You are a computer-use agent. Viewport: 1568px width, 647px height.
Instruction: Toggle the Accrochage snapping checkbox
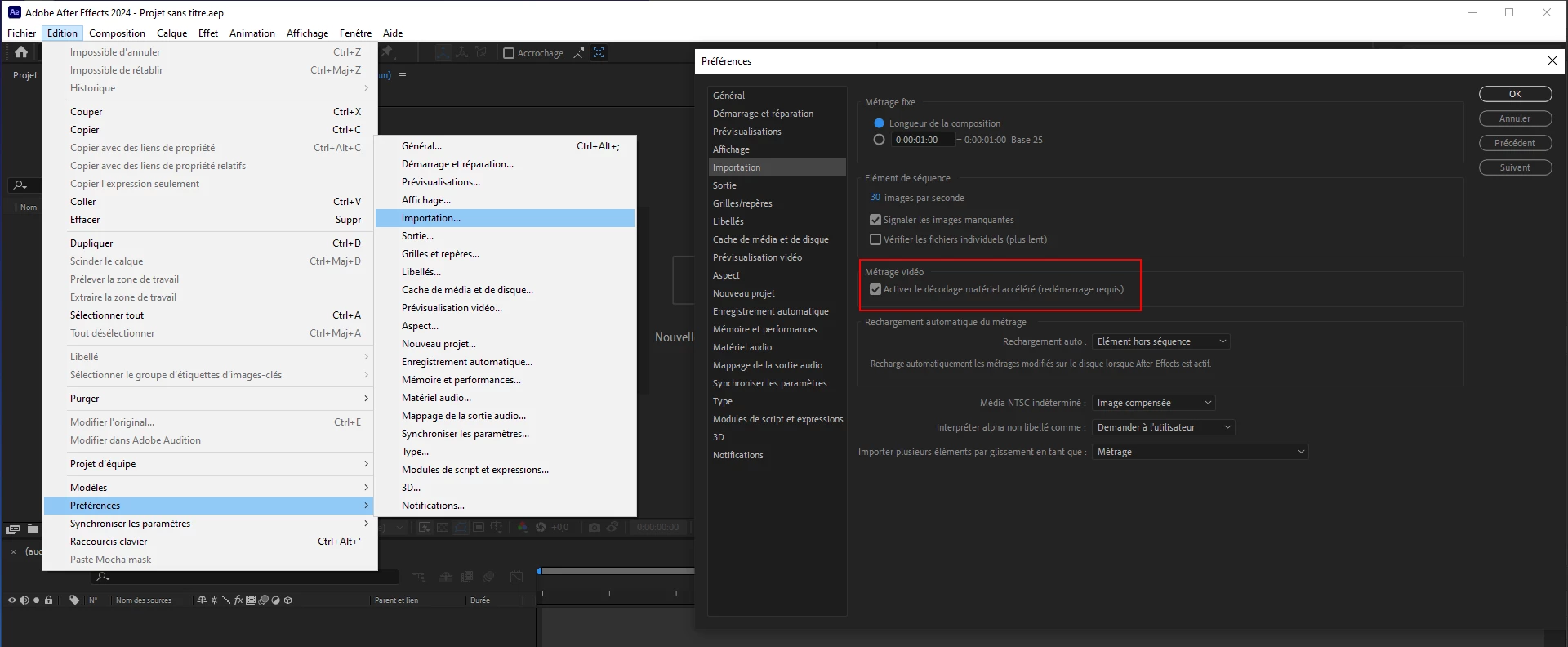click(509, 53)
